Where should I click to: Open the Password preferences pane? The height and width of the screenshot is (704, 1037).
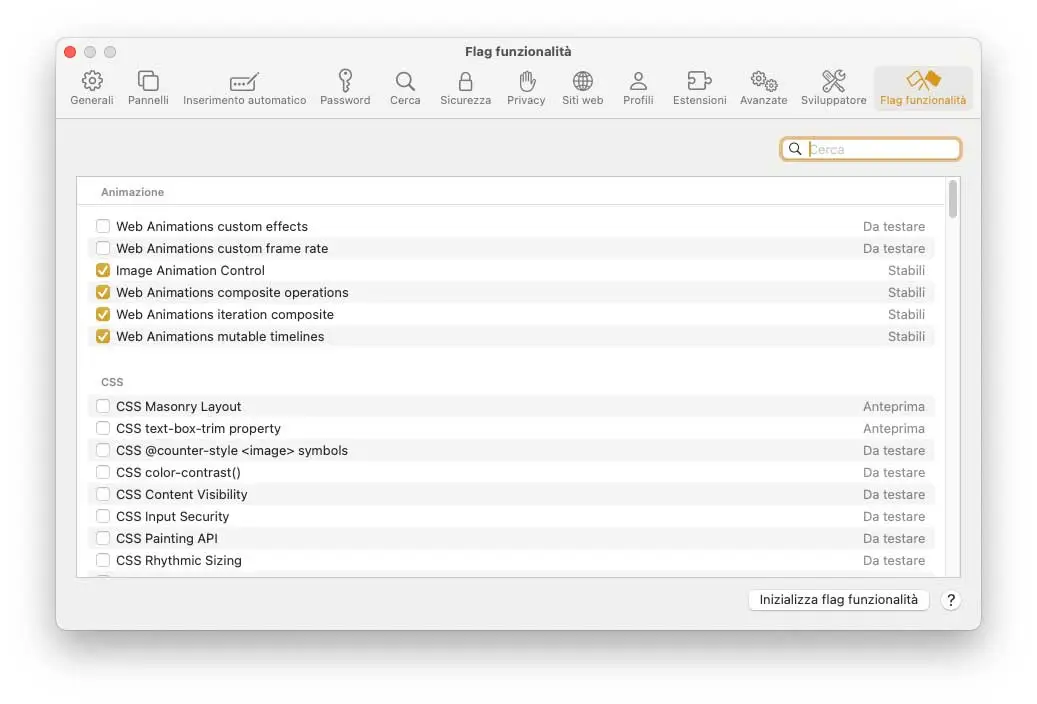click(345, 88)
